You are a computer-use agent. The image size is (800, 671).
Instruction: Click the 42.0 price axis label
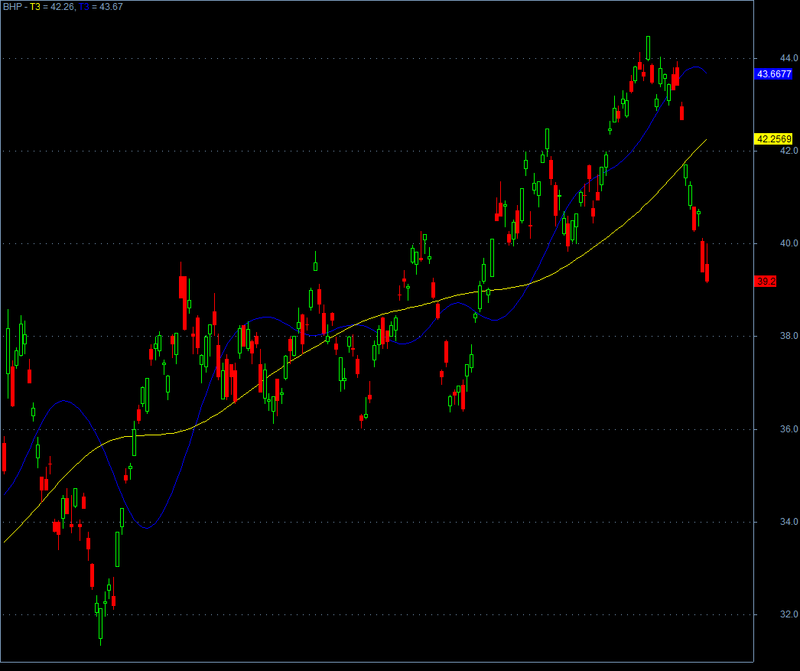click(x=789, y=151)
